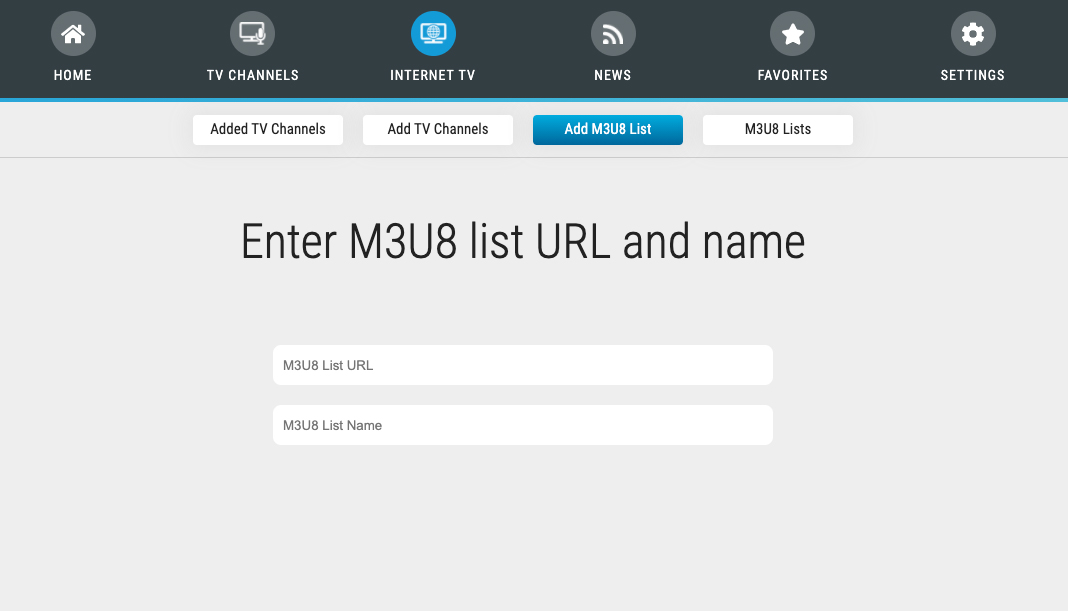Click the HOME text label
Viewport: 1068px width, 611px height.
[x=73, y=75]
